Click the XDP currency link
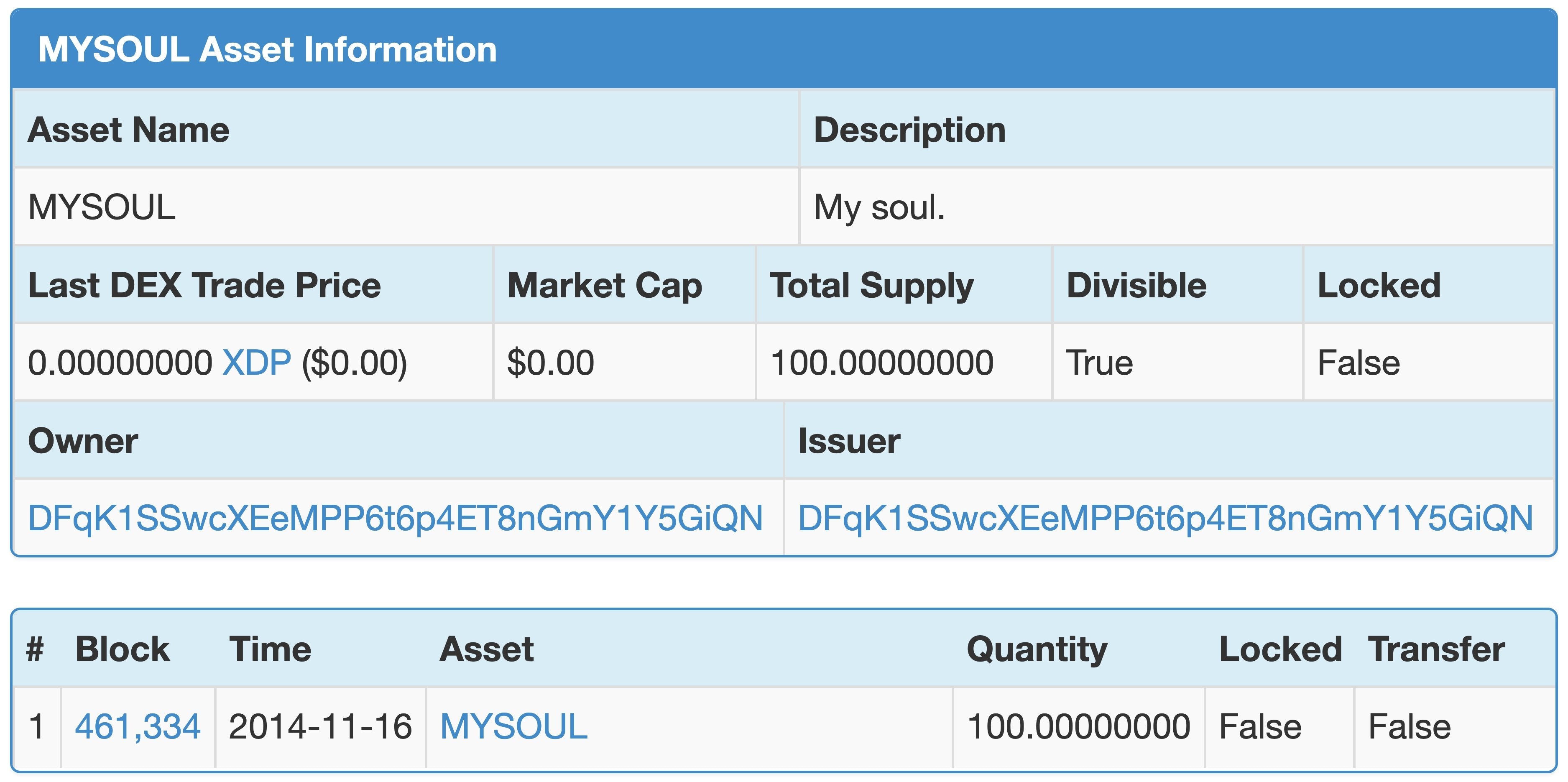The image size is (1568, 782). coord(256,363)
